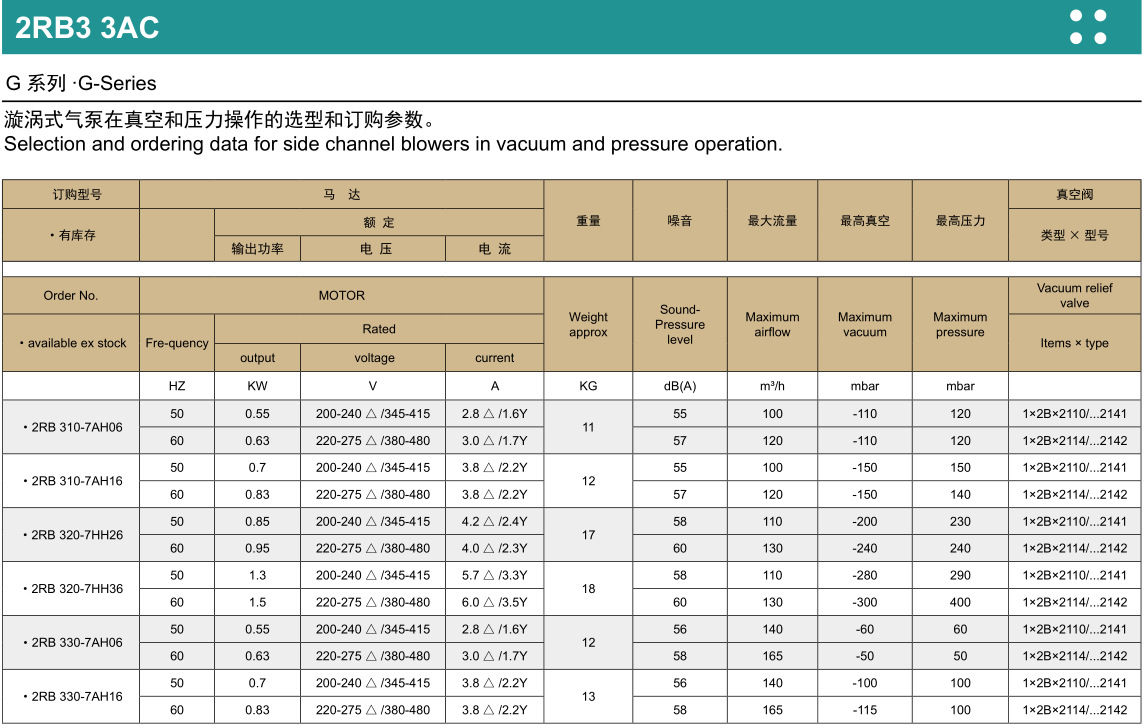Select the maximum vacuum value "-280"
Screen dimensions: 1148x728
pos(865,576)
